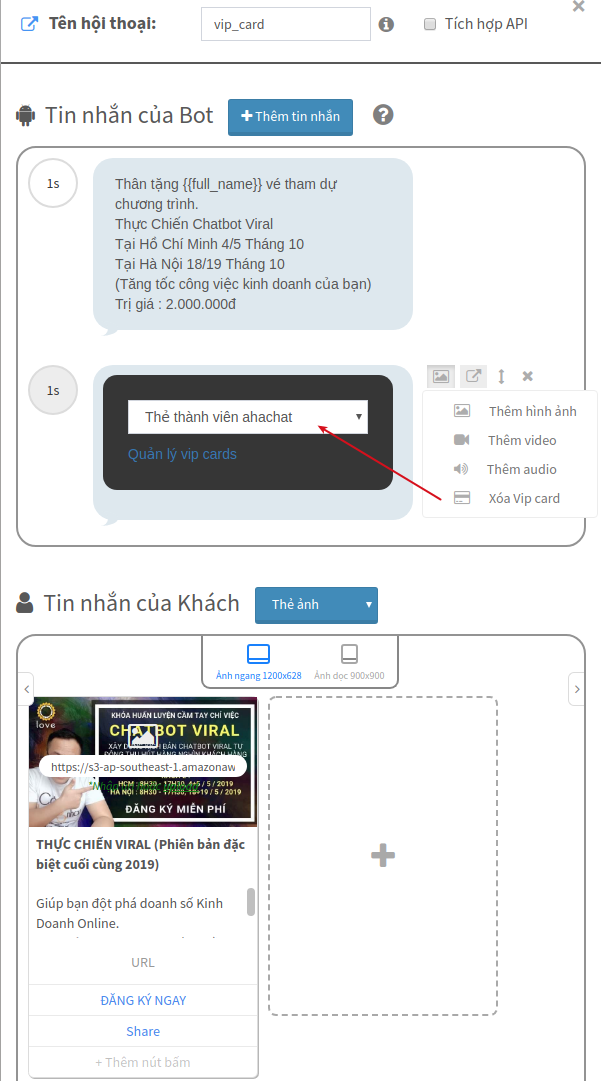
Task: Select the Ảnh dọc 900x900 layout
Action: click(349, 663)
